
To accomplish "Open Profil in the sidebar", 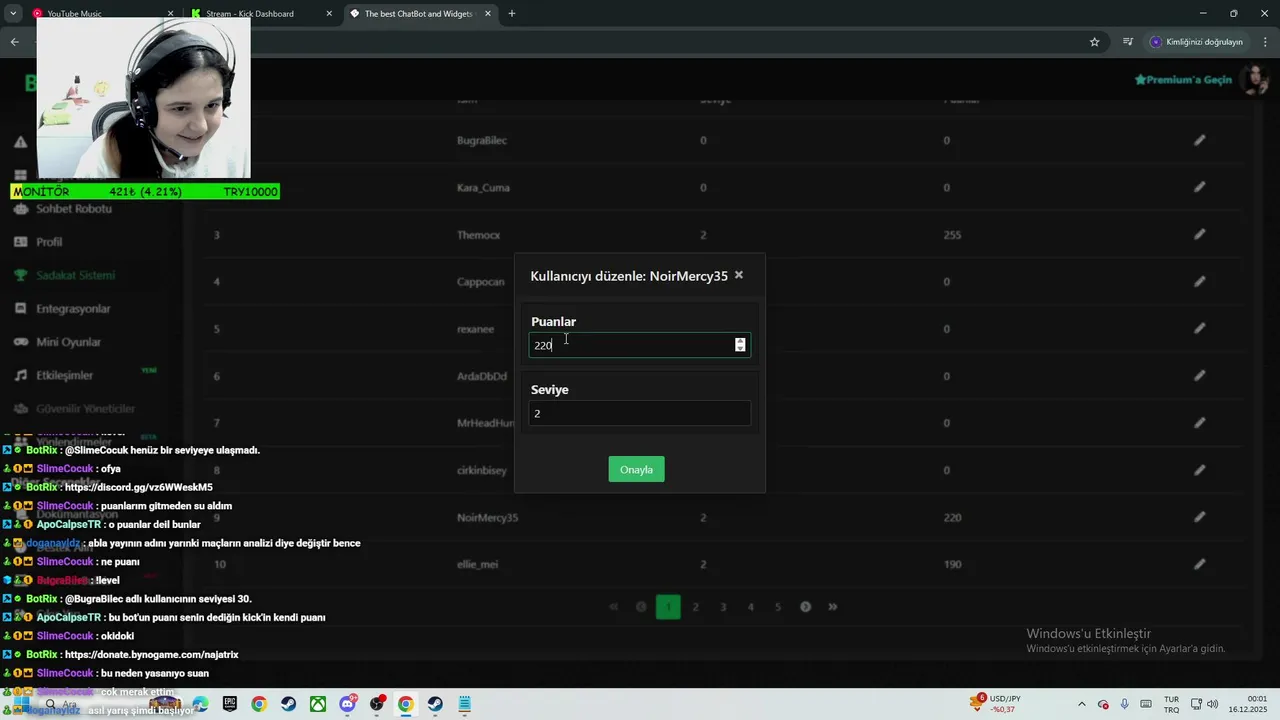I will coord(49,242).
